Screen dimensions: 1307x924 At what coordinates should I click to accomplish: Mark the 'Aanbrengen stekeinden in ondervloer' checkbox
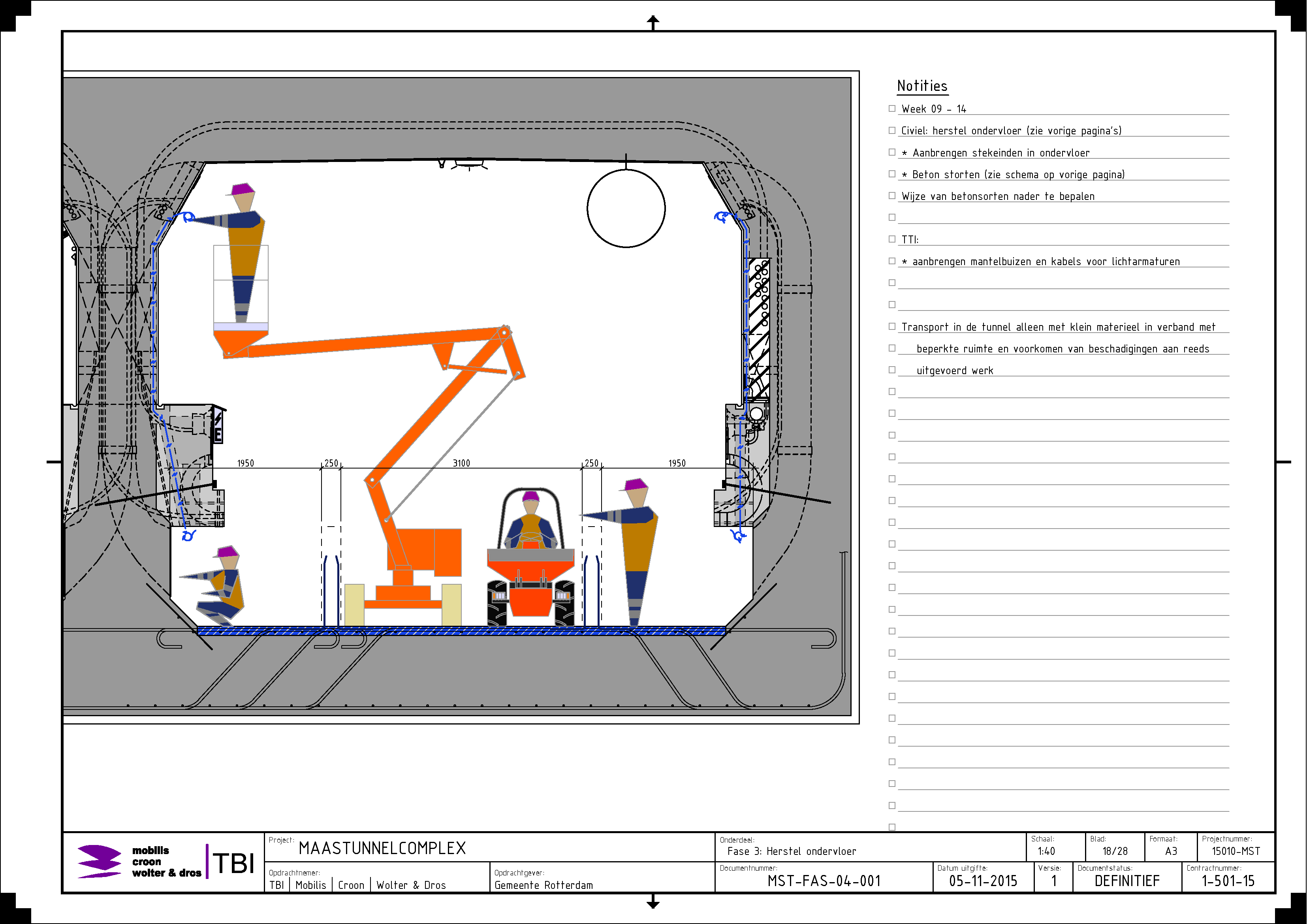click(892, 152)
